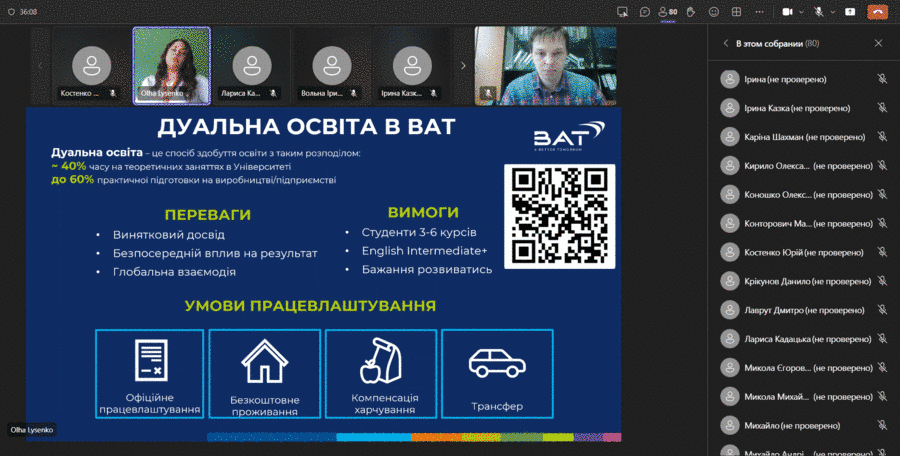Click muted mic icon for Кирило Олекса...
Image resolution: width=900 pixels, height=456 pixels.
point(882,166)
